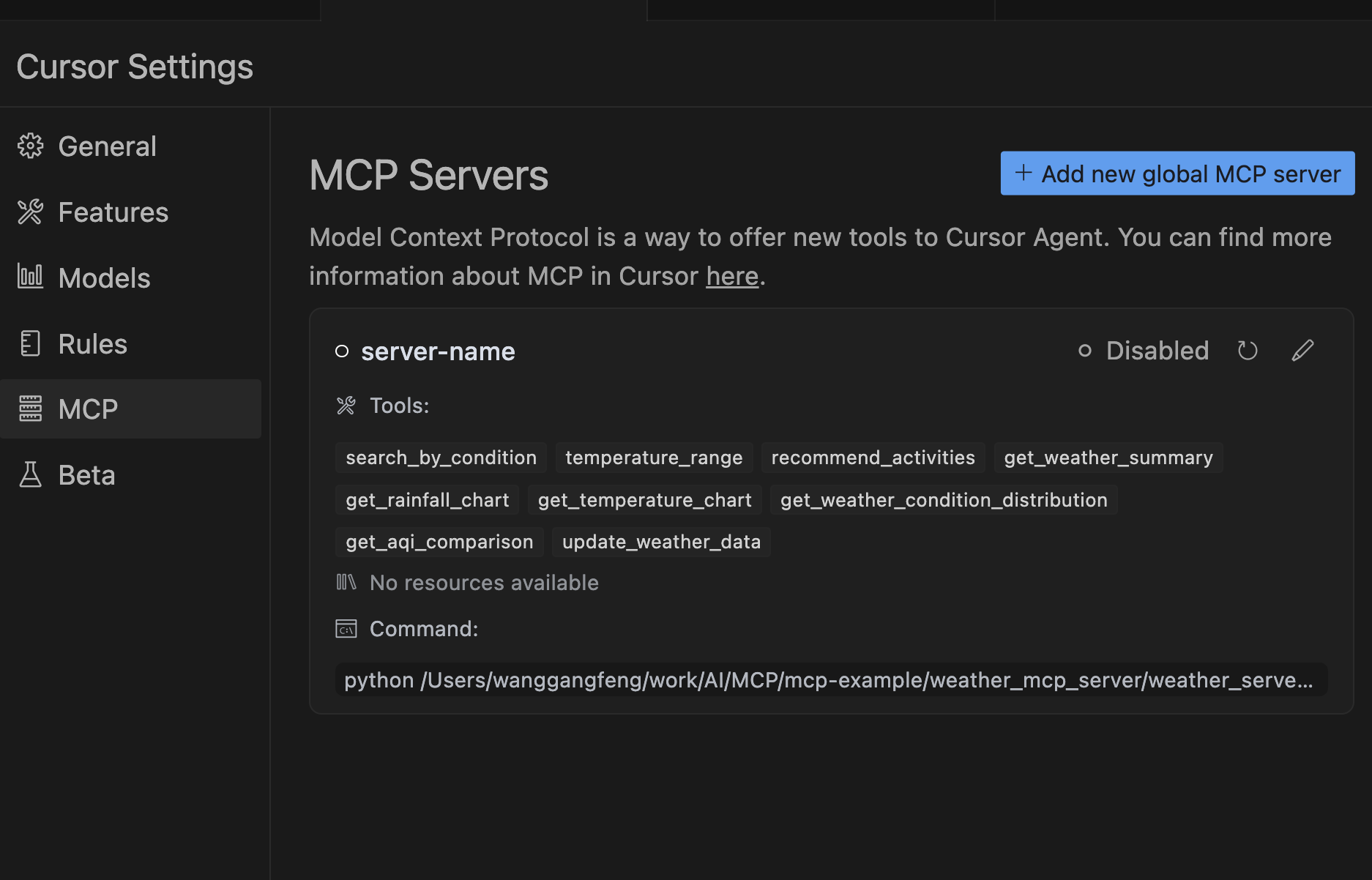Go to the Rules settings tab
Screen dimensions: 1372x880
pyautogui.click(x=130, y=343)
